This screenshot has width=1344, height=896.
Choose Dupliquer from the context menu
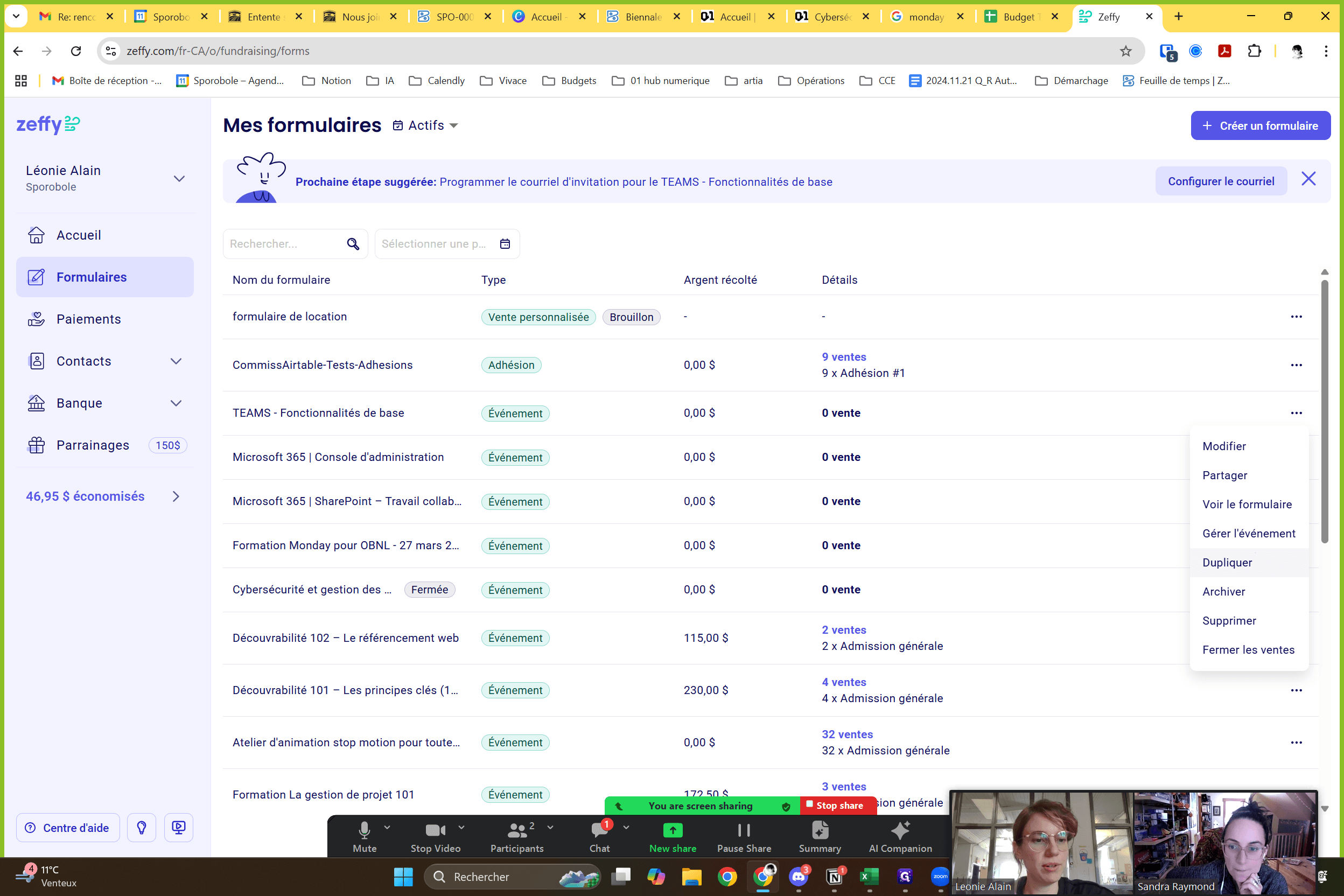(x=1249, y=563)
